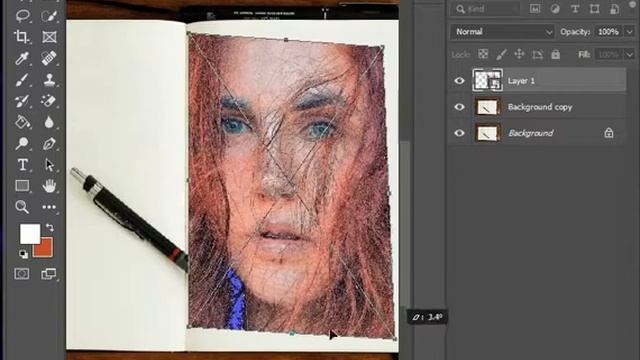Screen dimensions: 640x360
Task: Select the Brush tool
Action: click(22, 80)
